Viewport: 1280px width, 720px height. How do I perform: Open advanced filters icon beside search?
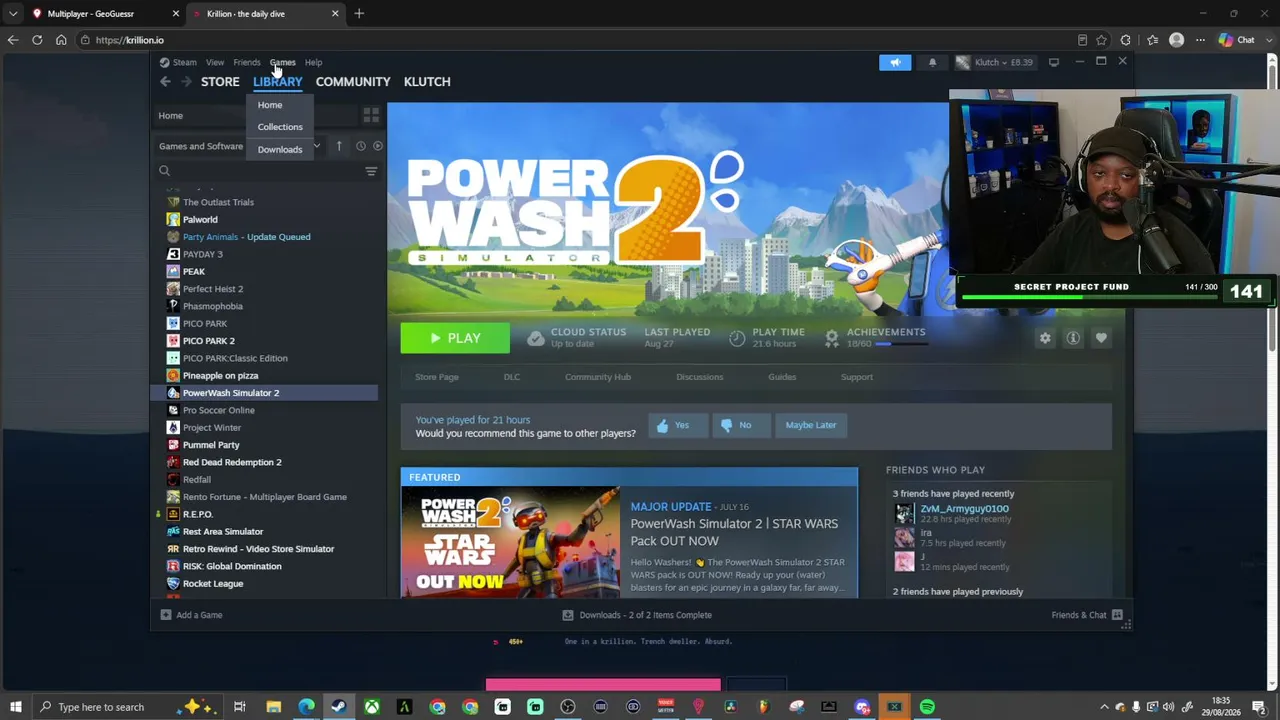[x=371, y=171]
